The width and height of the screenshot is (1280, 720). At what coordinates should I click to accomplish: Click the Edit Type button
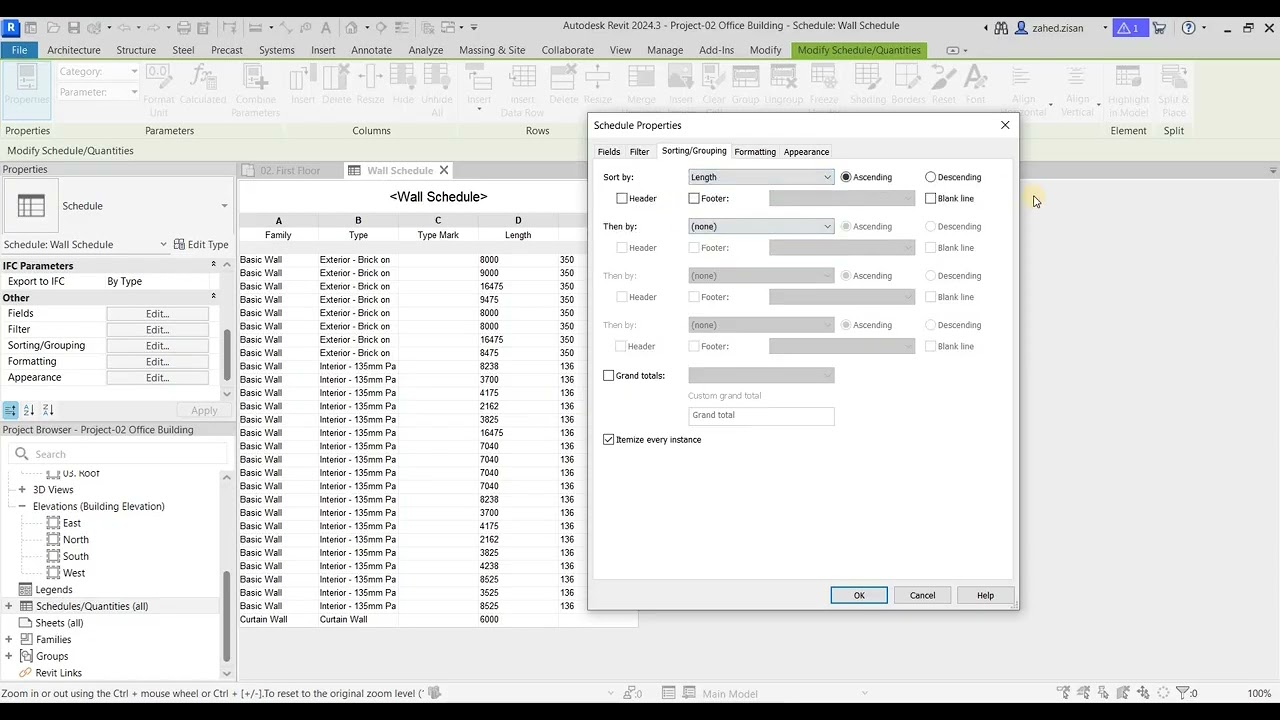pos(201,244)
